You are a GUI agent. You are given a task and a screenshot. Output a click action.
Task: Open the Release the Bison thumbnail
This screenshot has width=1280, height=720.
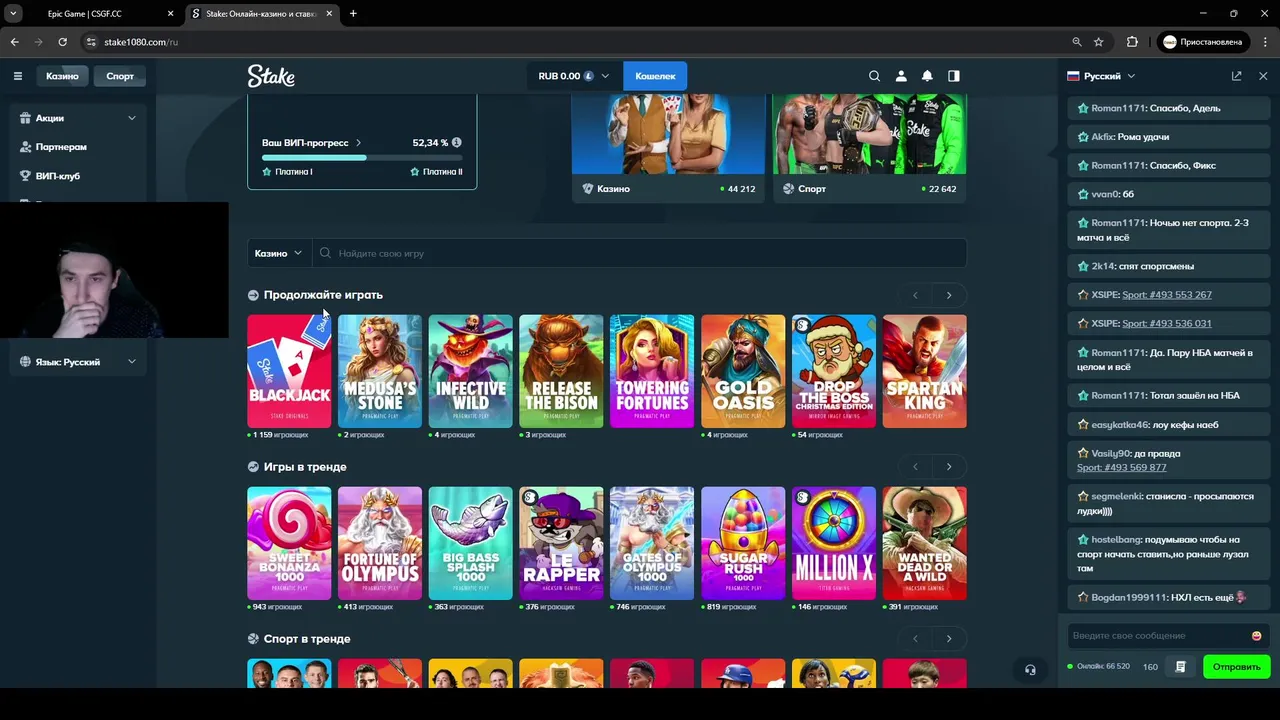coord(561,371)
